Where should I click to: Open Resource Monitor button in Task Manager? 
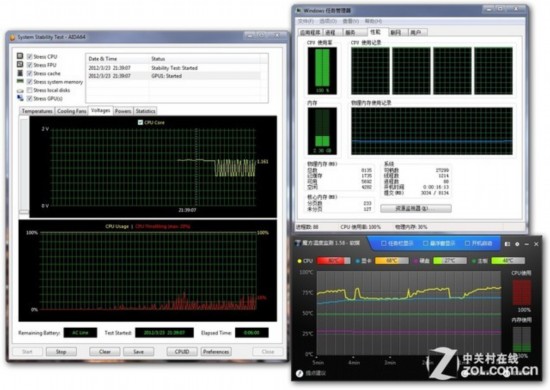click(416, 208)
